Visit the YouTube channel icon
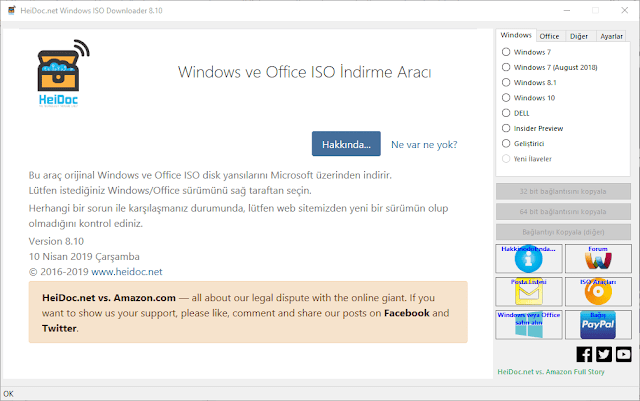Image resolution: width=640 pixels, height=401 pixels. [623, 354]
